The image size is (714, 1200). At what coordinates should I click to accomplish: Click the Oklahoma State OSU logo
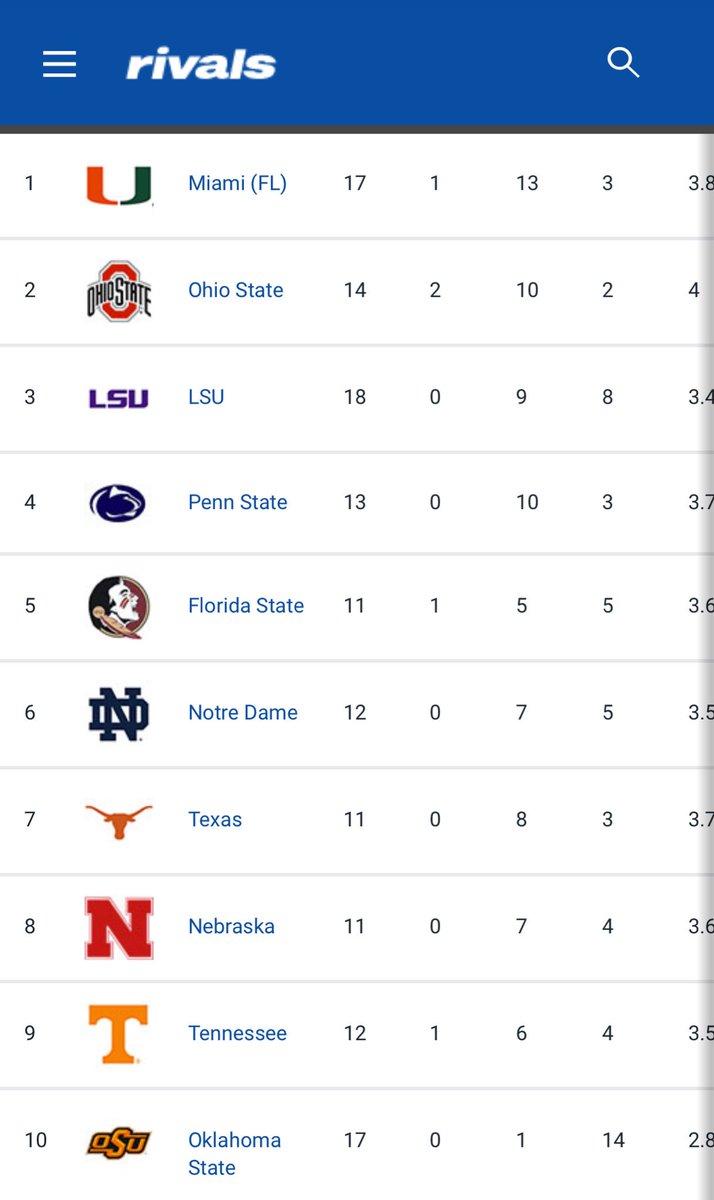pyautogui.click(x=118, y=1141)
